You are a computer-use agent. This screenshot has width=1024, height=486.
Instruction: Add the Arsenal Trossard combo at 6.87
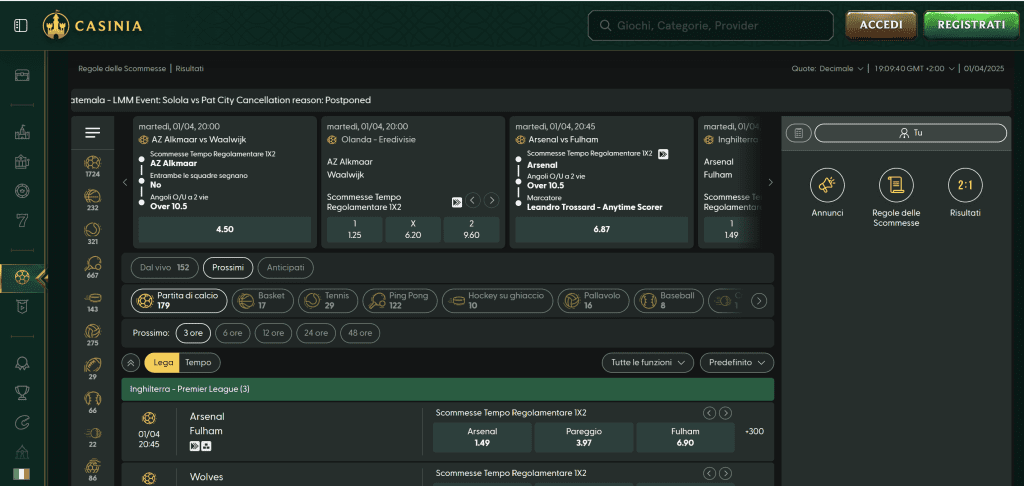(601, 229)
